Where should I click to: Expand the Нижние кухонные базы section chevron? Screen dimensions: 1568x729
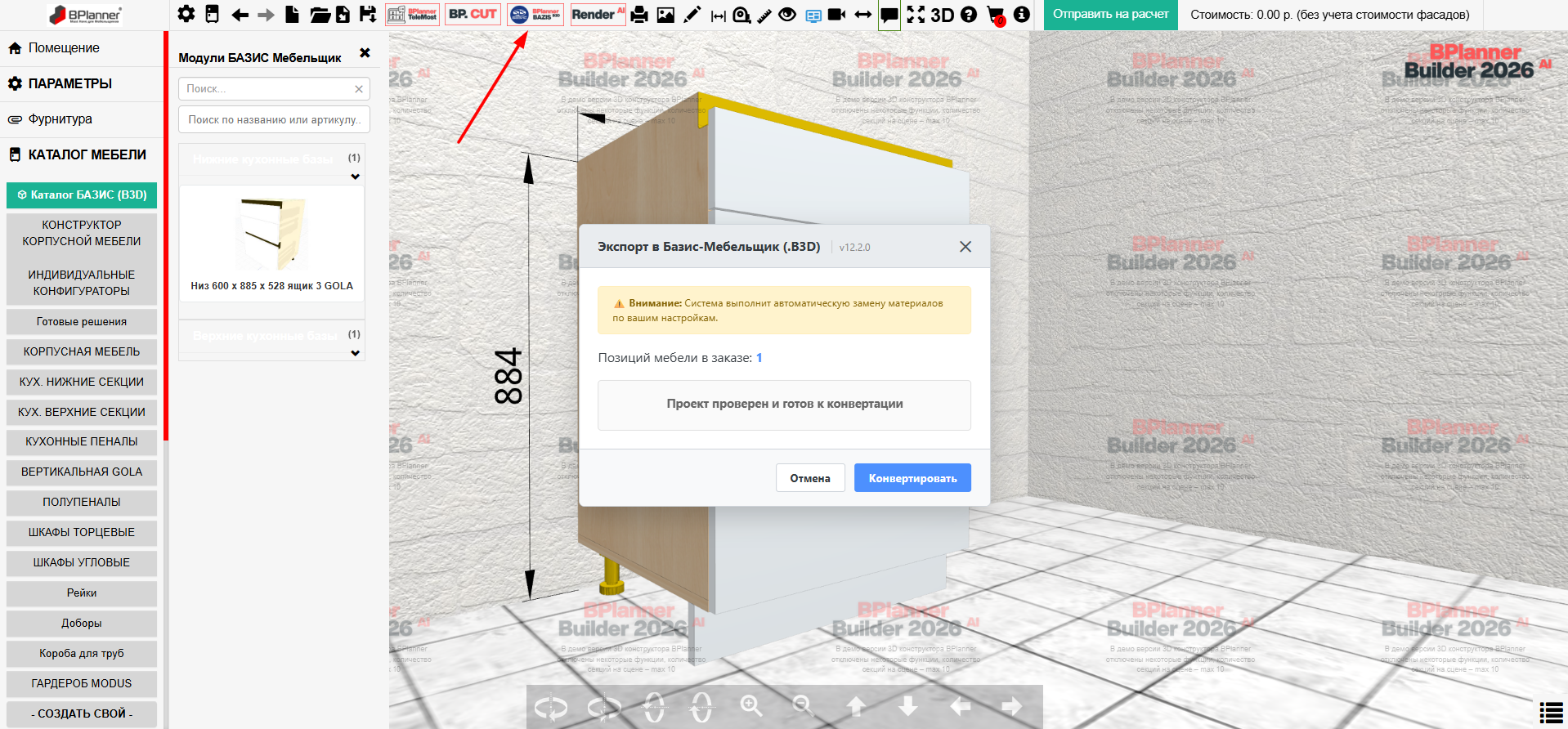355,177
